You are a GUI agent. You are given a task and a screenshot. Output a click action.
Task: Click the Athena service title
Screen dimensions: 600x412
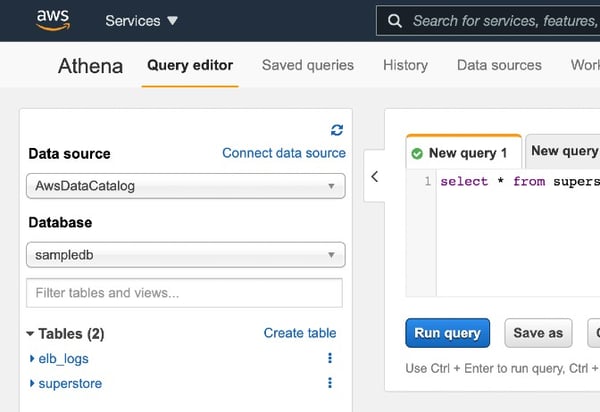pos(91,66)
